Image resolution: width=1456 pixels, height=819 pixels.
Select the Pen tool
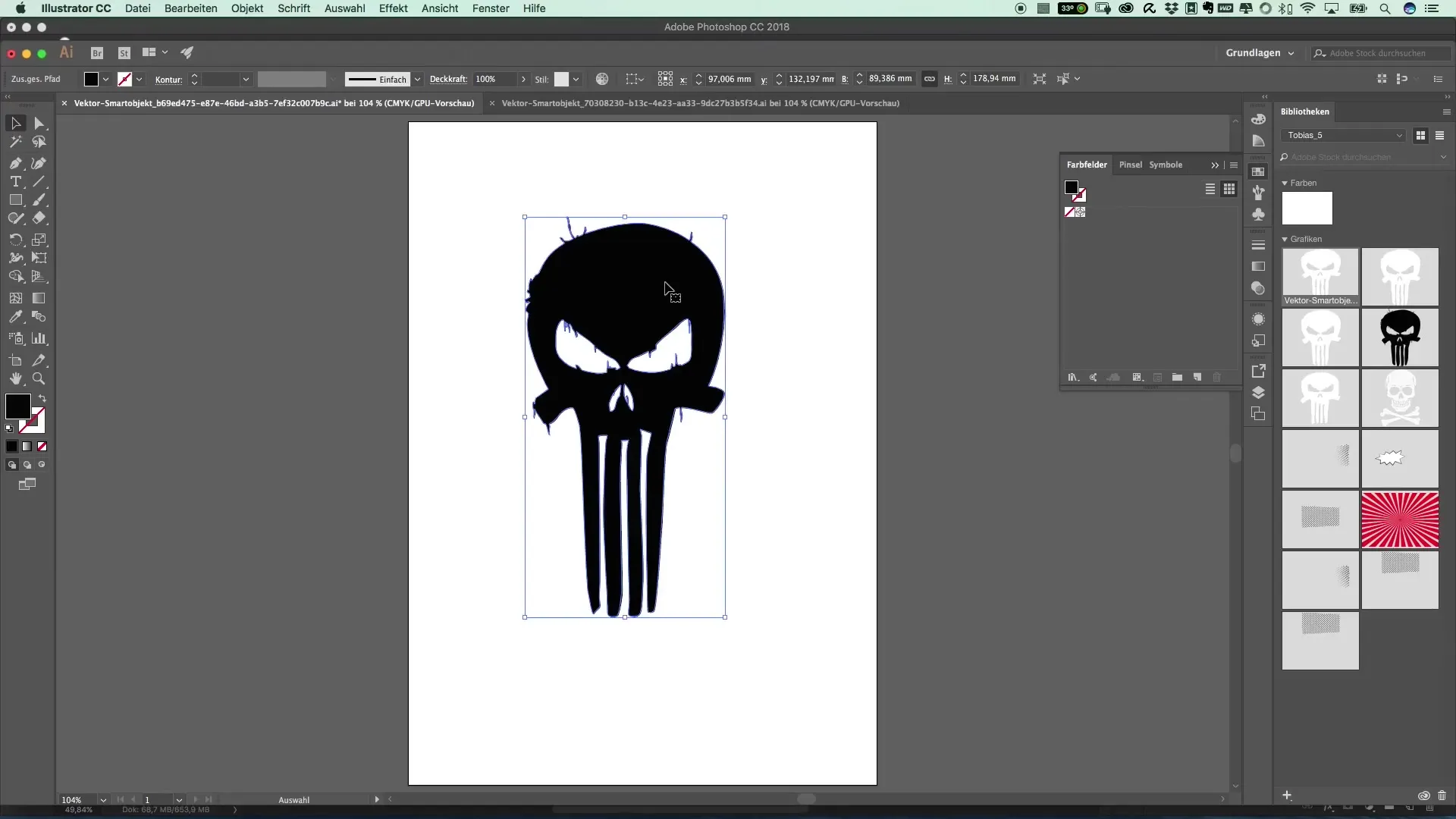pyautogui.click(x=16, y=163)
